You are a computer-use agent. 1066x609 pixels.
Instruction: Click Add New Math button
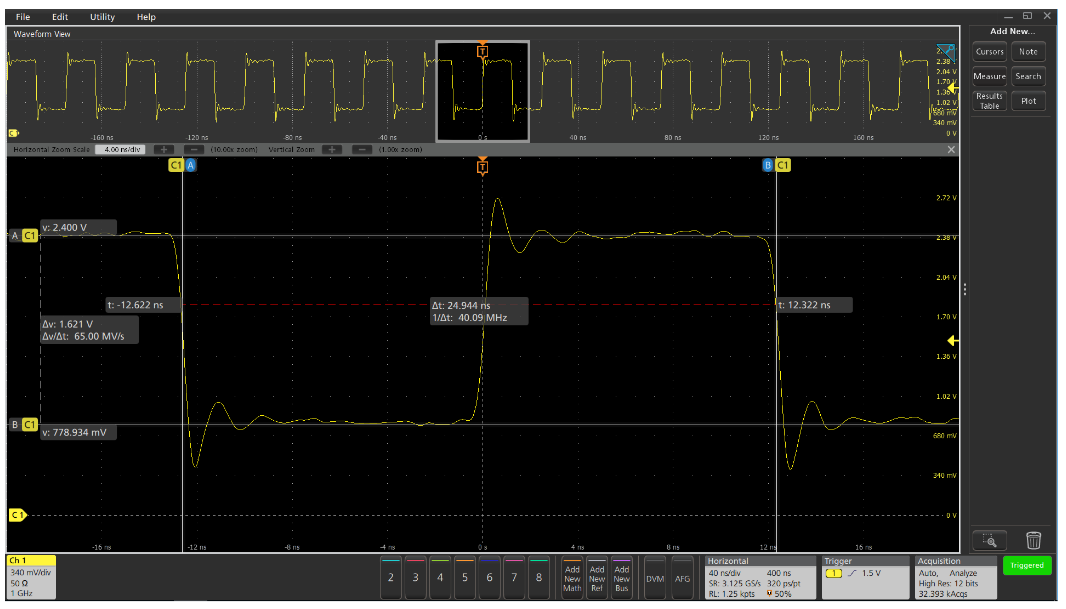tap(572, 578)
